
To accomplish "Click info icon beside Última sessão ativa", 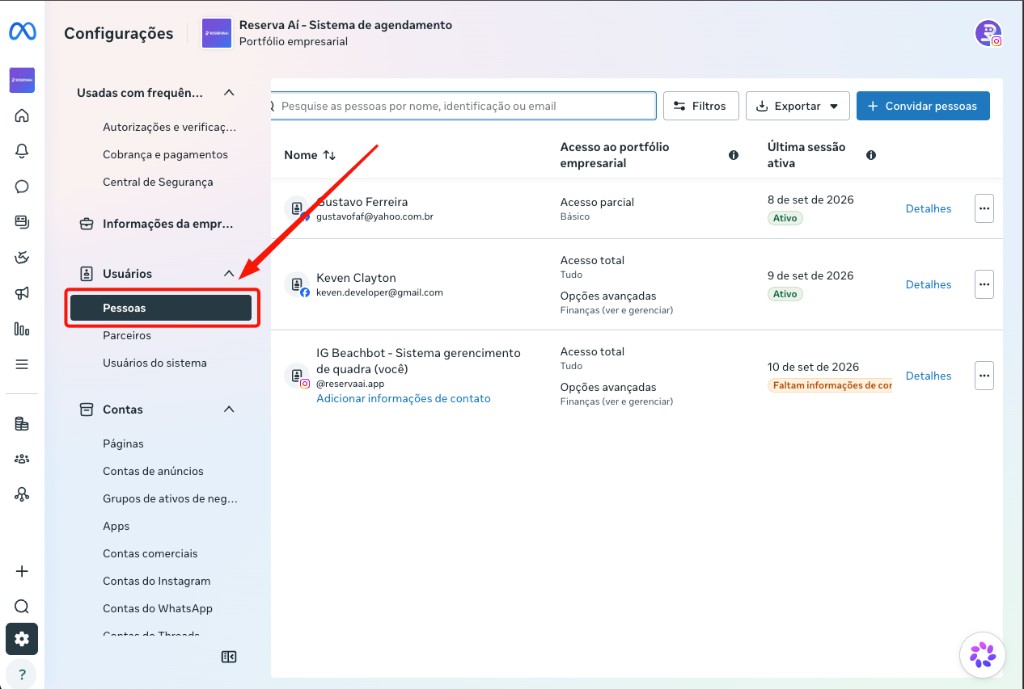I will [x=871, y=155].
